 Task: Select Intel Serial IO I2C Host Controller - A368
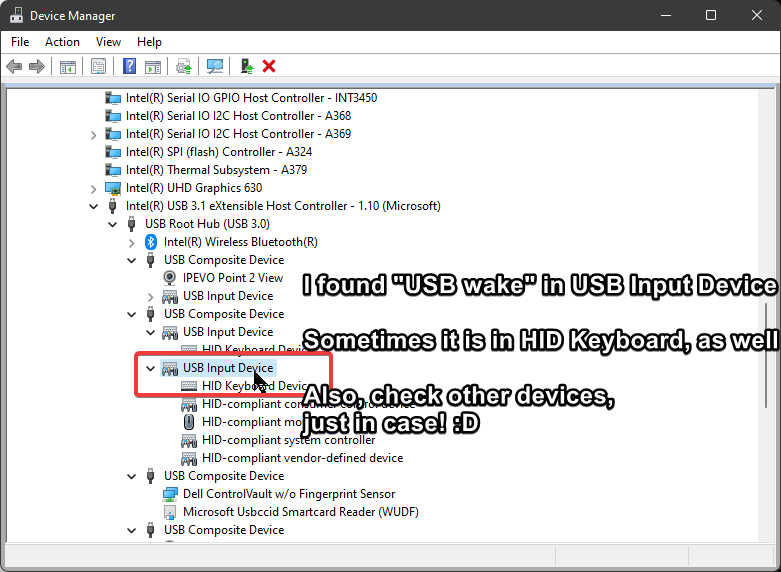[238, 116]
